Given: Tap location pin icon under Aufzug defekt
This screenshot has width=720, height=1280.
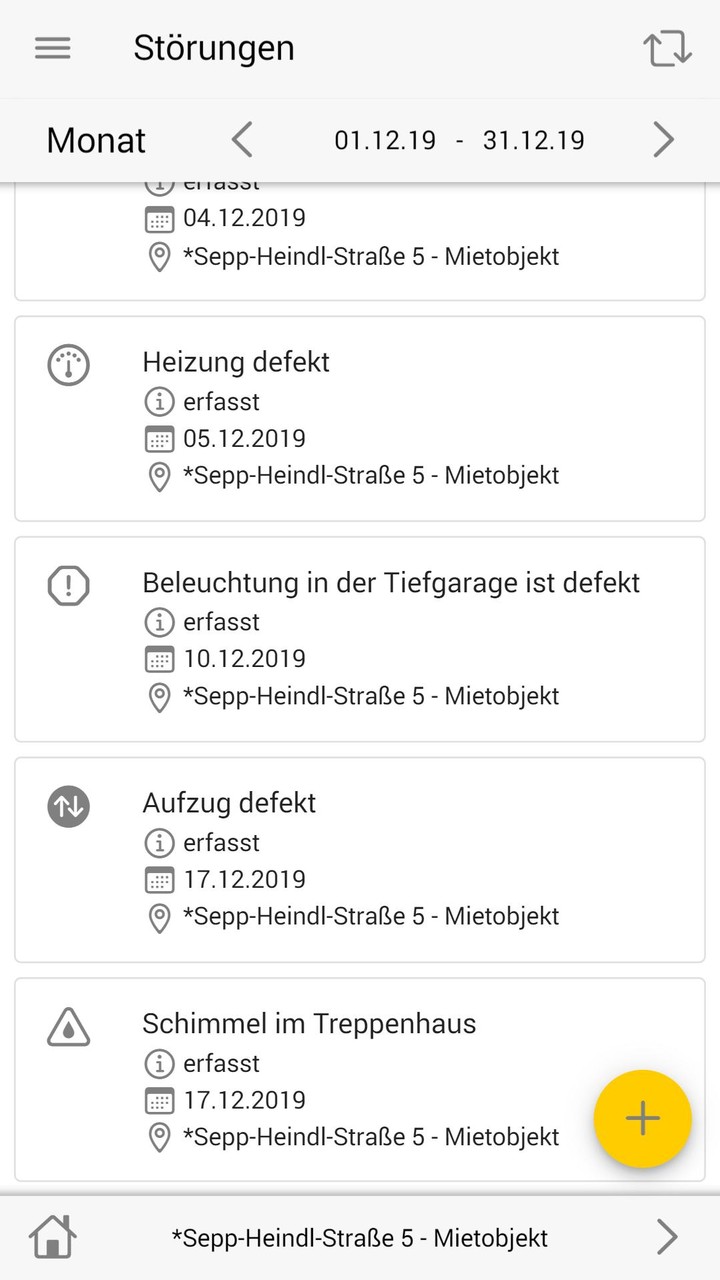Looking at the screenshot, I should (159, 917).
